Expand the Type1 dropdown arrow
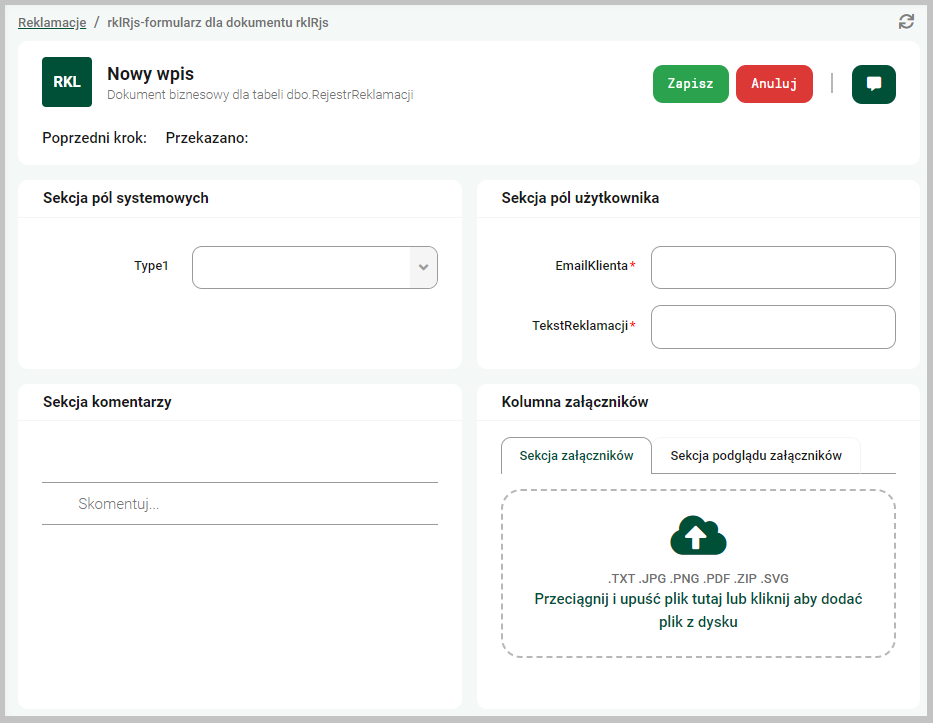The width and height of the screenshot is (933, 723). pos(423,268)
